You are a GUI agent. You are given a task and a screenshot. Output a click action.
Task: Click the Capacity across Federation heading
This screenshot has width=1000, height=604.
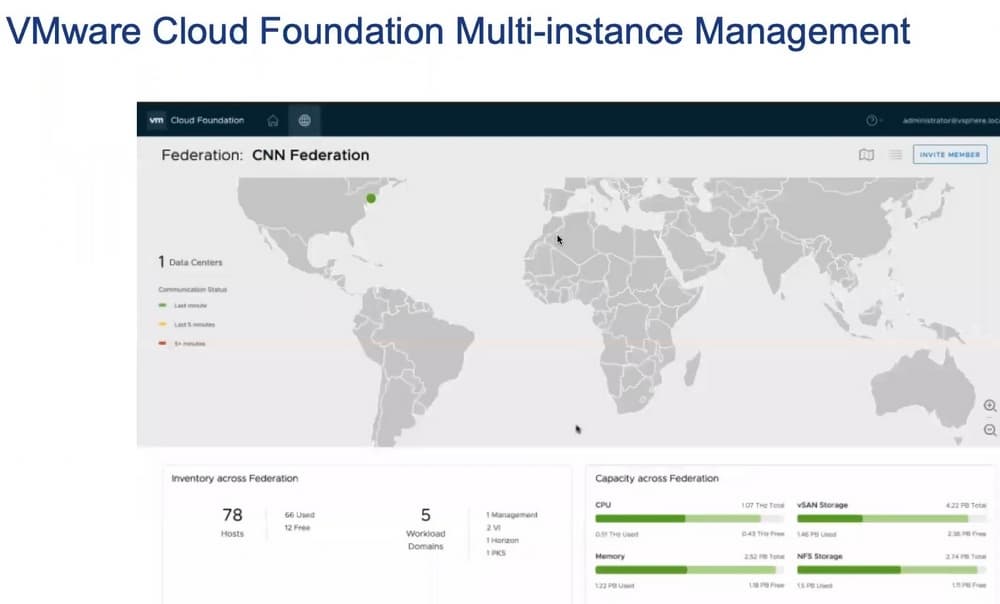[657, 478]
